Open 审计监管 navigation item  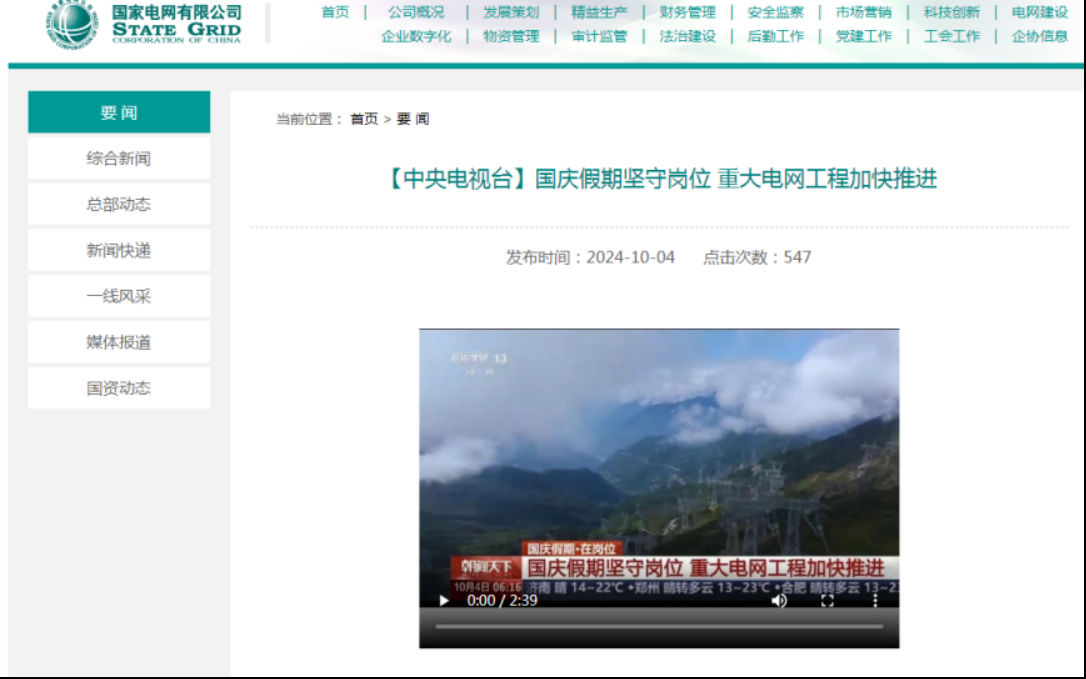599,36
